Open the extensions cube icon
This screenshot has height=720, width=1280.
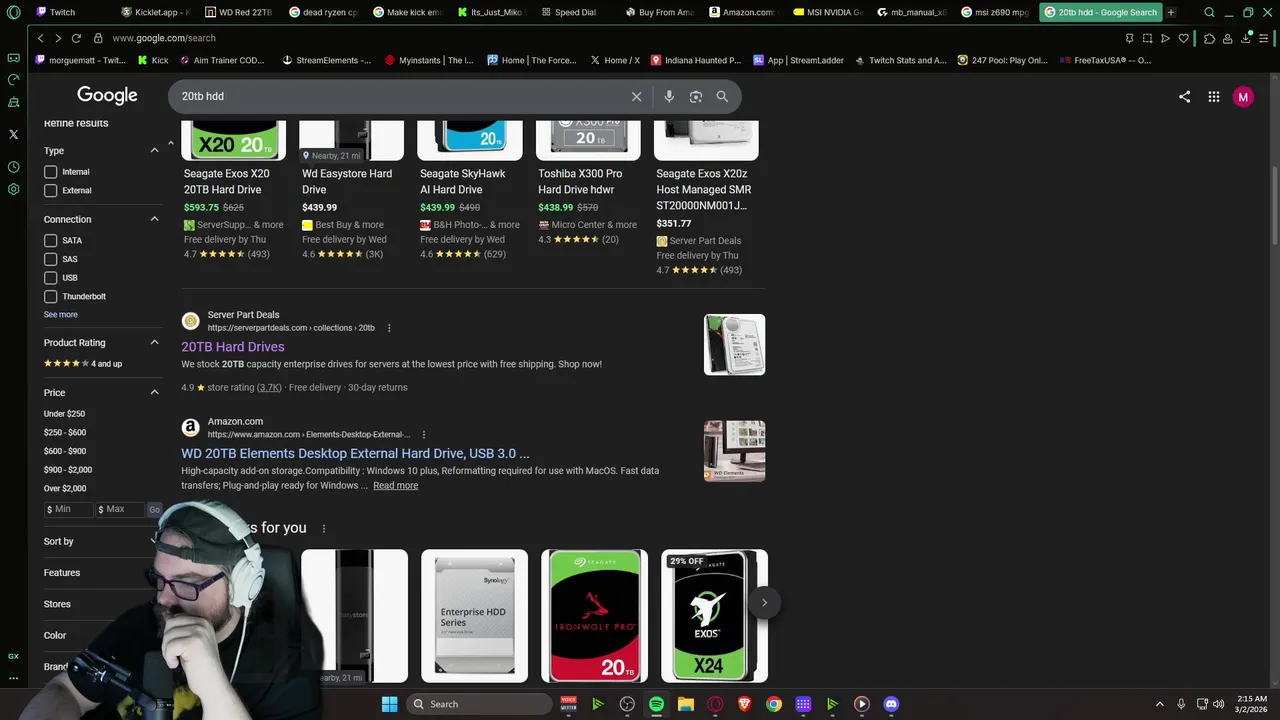tap(1210, 38)
